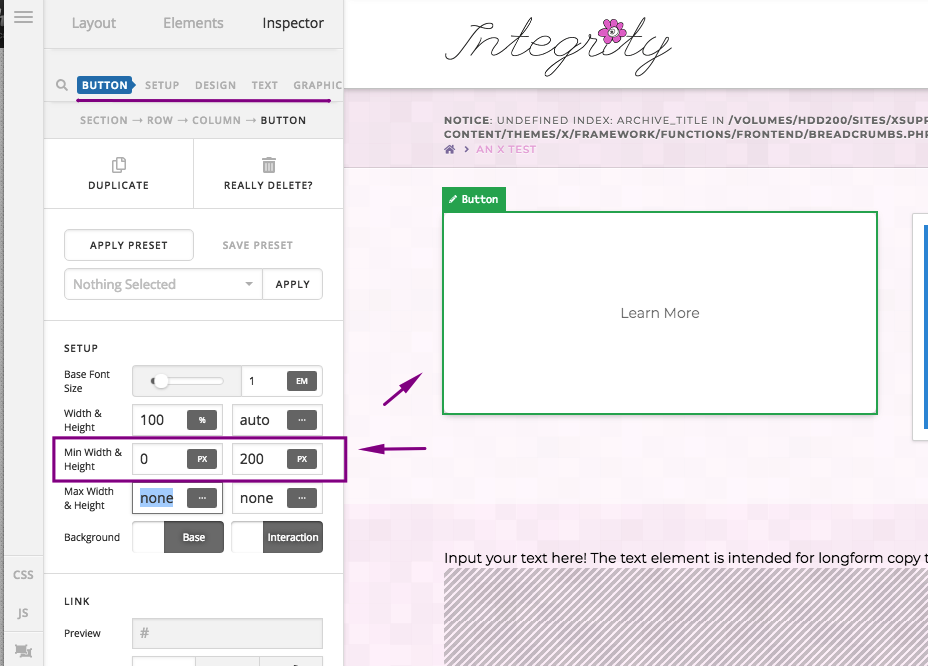928x666 pixels.
Task: Toggle PX unit on Min Height
Action: (302, 459)
